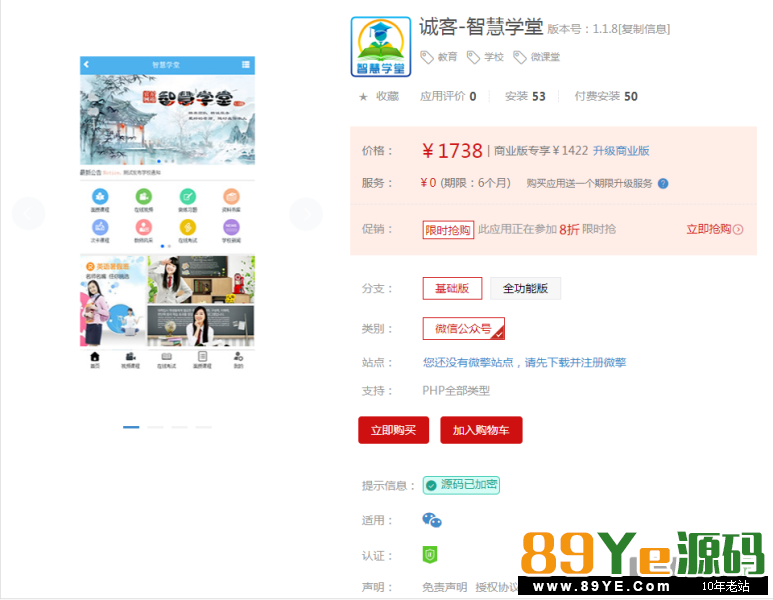Click the WeChat icon beside 适用
The image size is (773, 600).
(x=432, y=520)
